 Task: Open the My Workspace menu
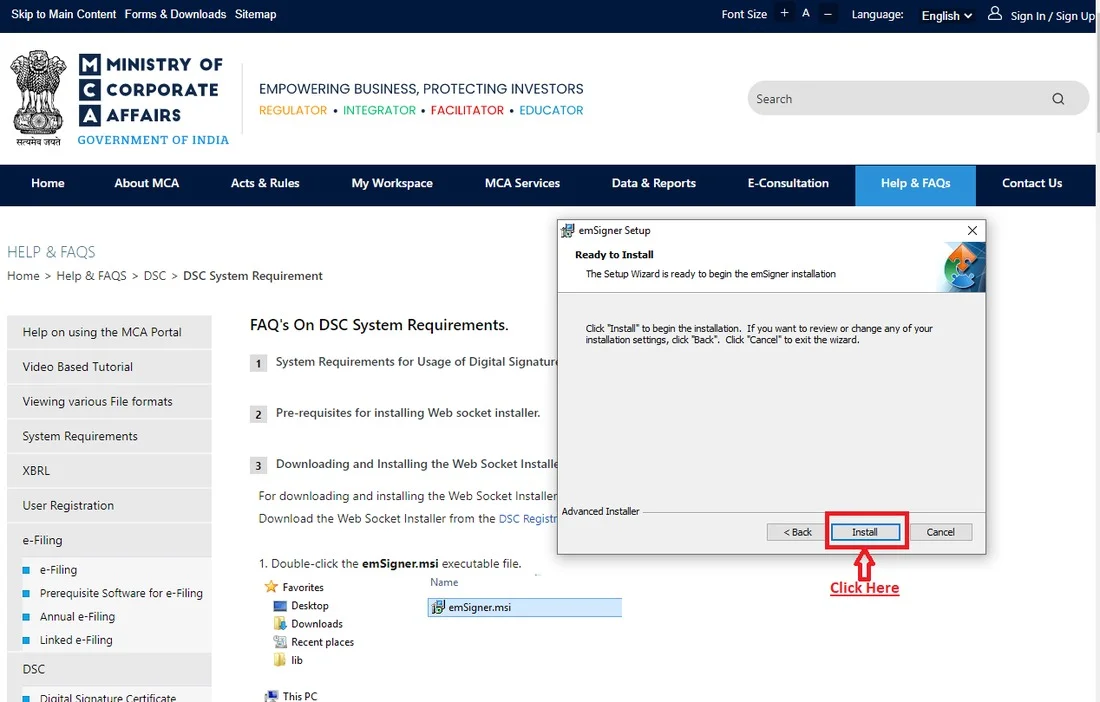pyautogui.click(x=392, y=183)
